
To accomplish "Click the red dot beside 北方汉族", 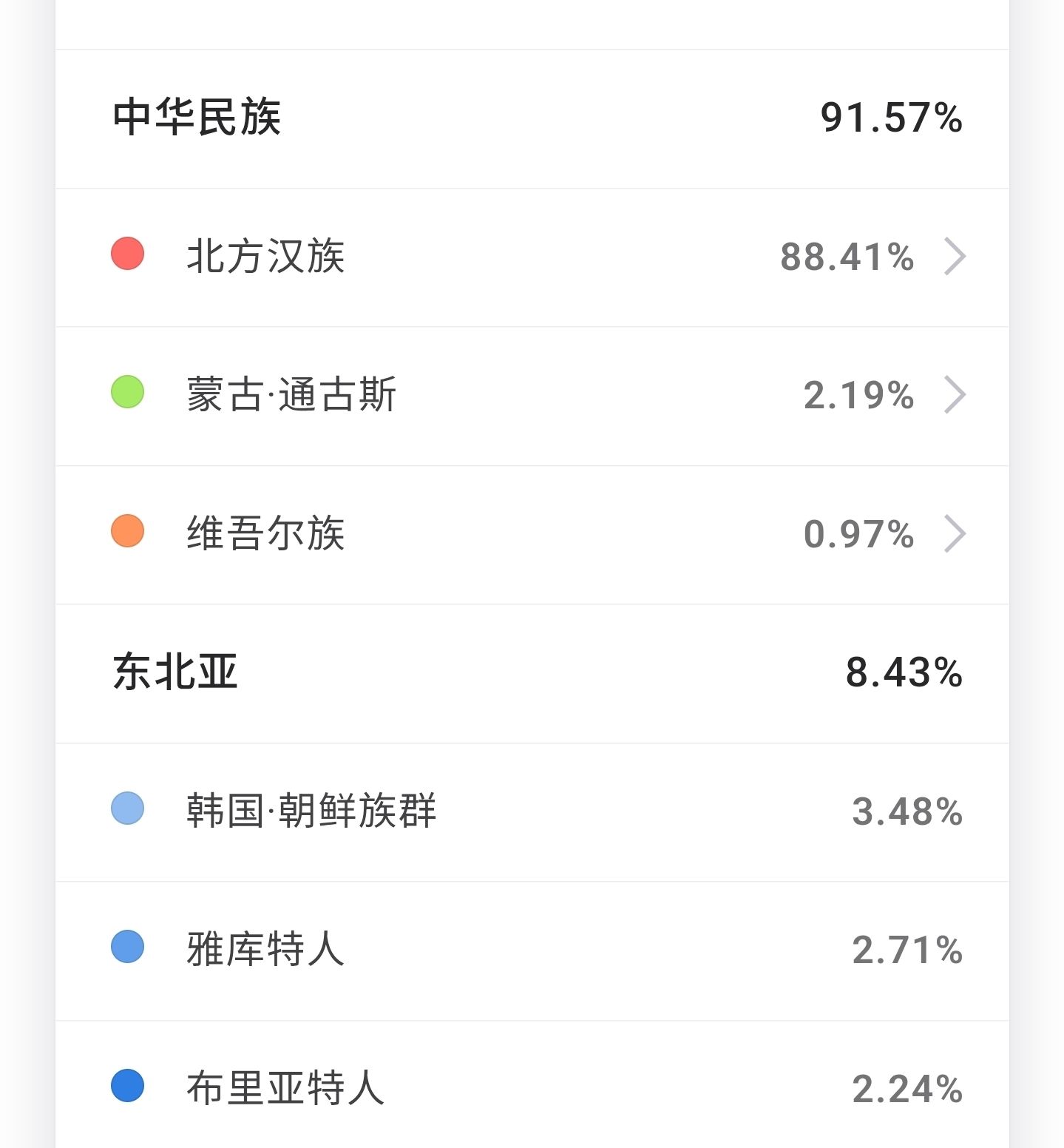I will tap(127, 254).
